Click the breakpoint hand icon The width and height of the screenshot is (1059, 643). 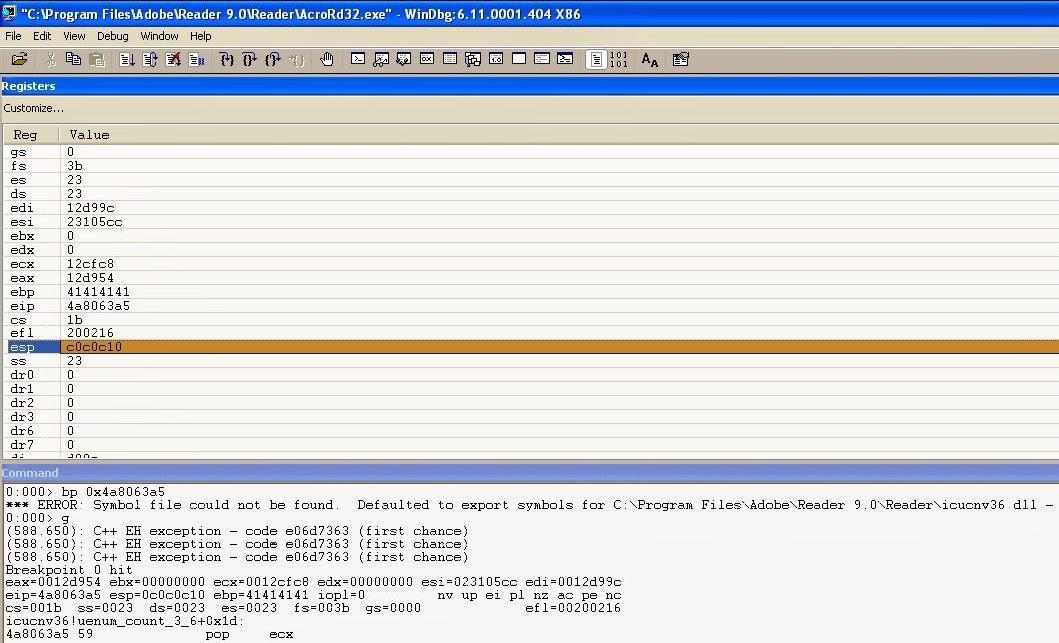pyautogui.click(x=327, y=60)
